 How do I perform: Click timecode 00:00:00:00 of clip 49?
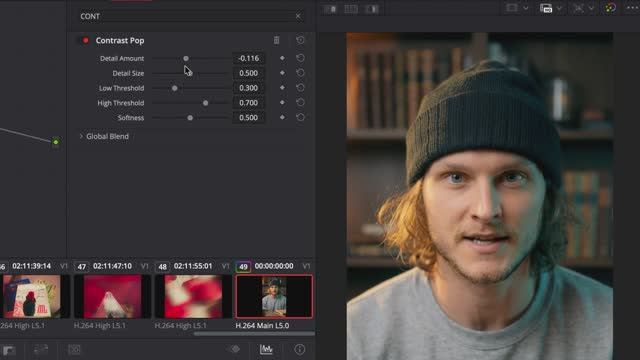point(274,266)
